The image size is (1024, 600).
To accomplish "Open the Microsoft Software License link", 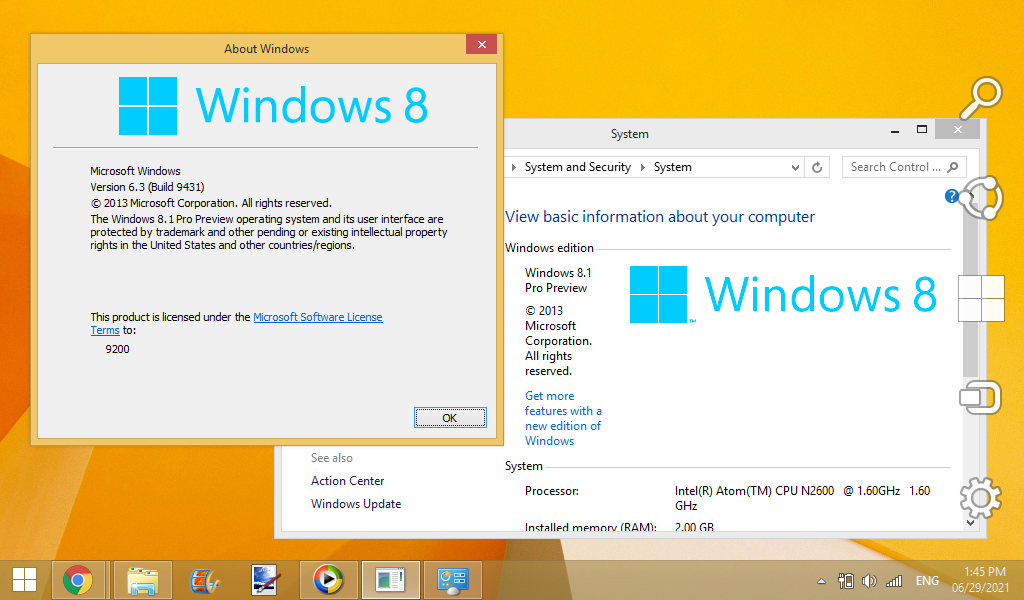I will click(x=317, y=317).
